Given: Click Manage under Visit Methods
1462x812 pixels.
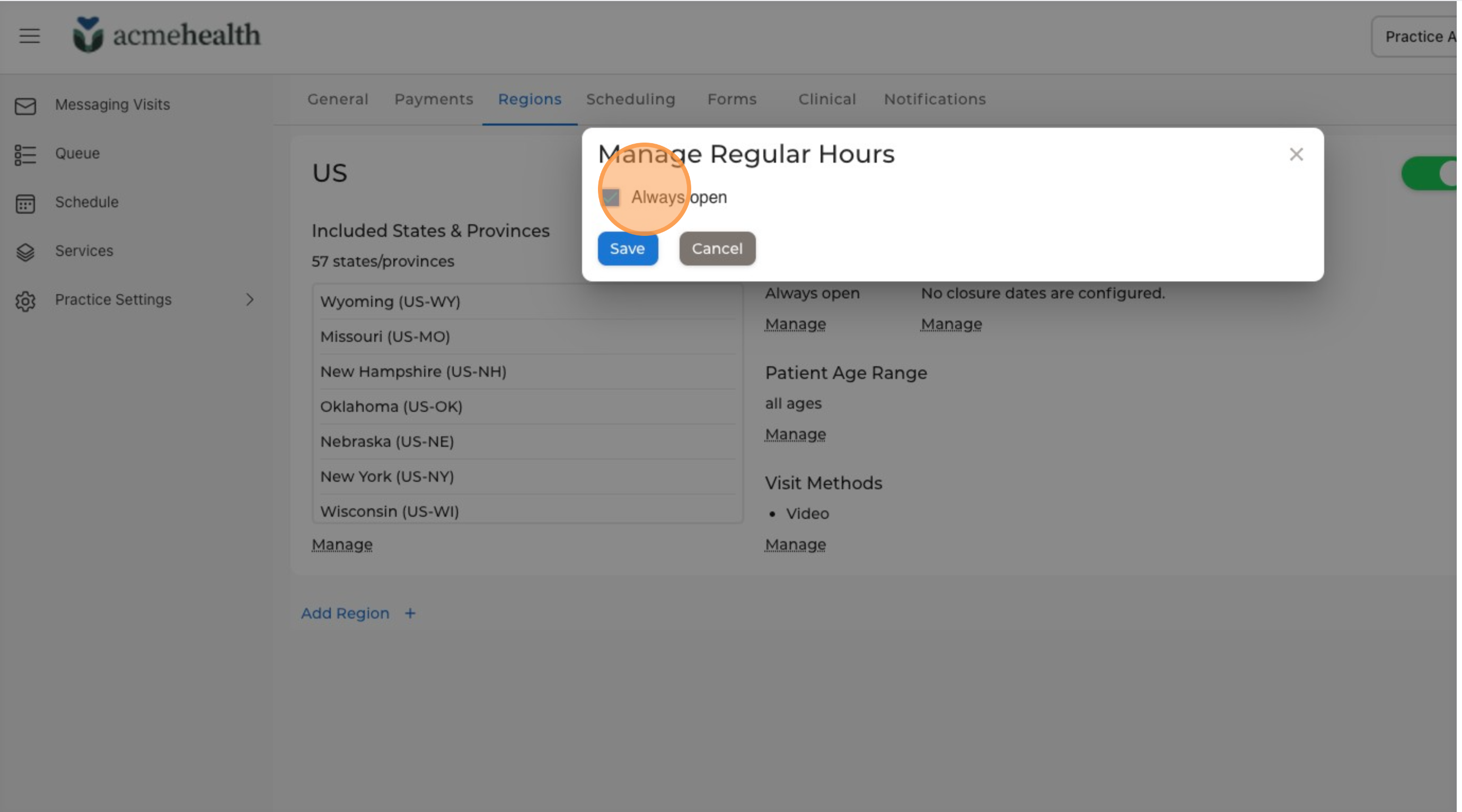Looking at the screenshot, I should tap(795, 544).
